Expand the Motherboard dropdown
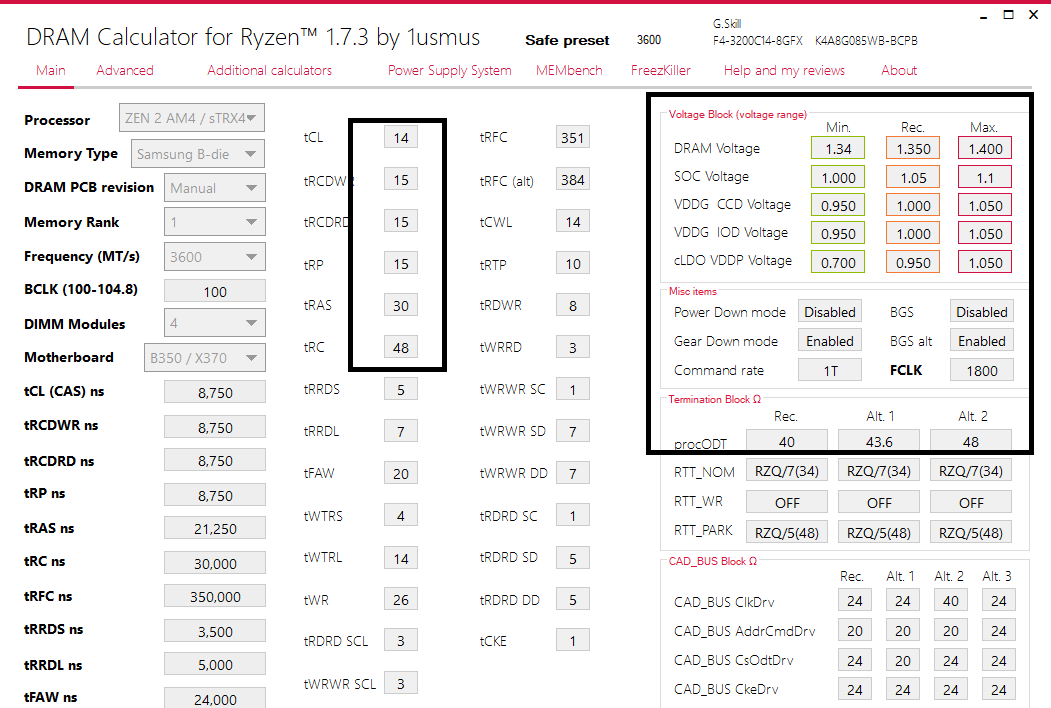 pyautogui.click(x=204, y=357)
